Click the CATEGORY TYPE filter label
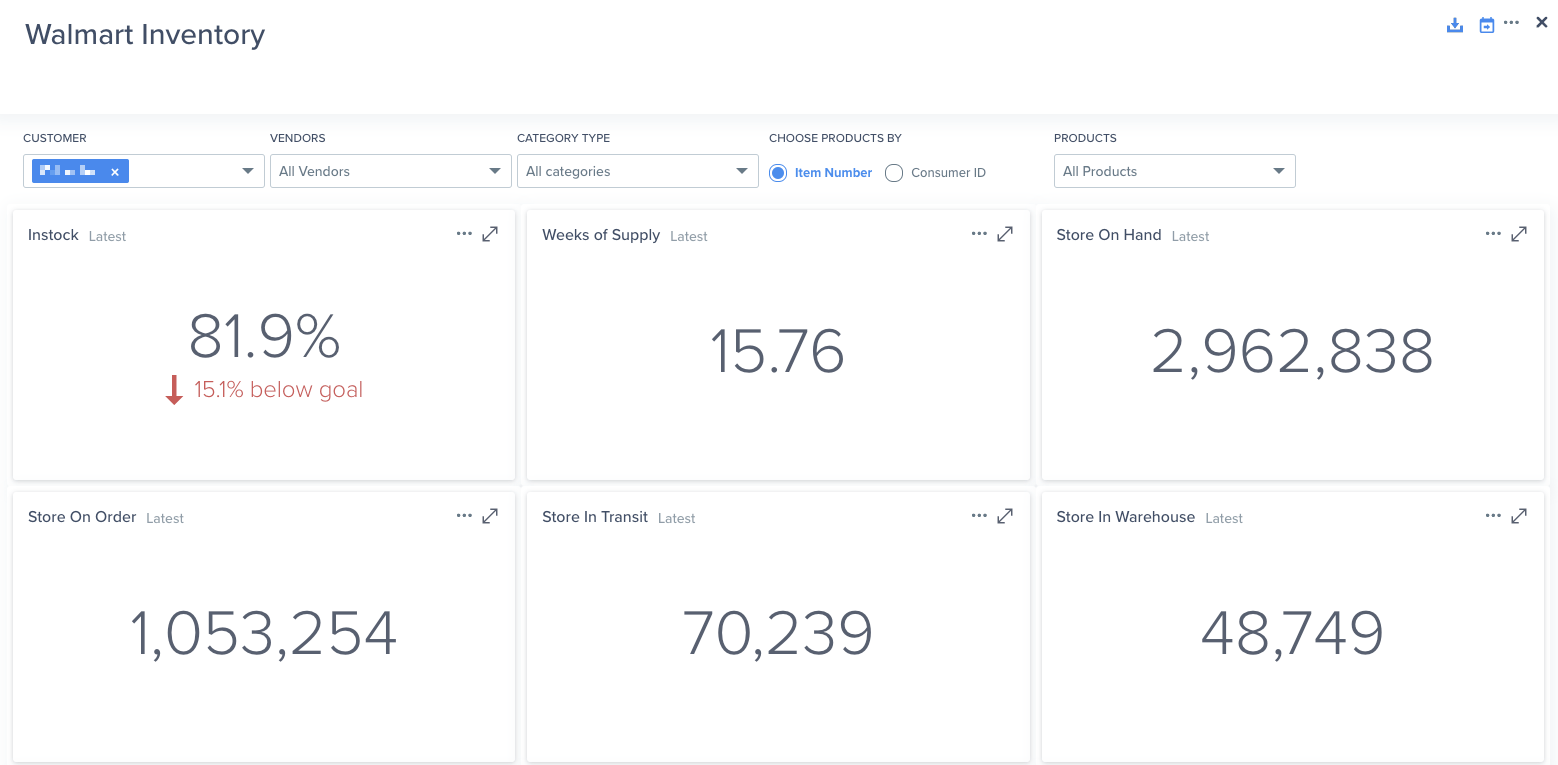Image resolution: width=1558 pixels, height=765 pixels. coord(563,138)
